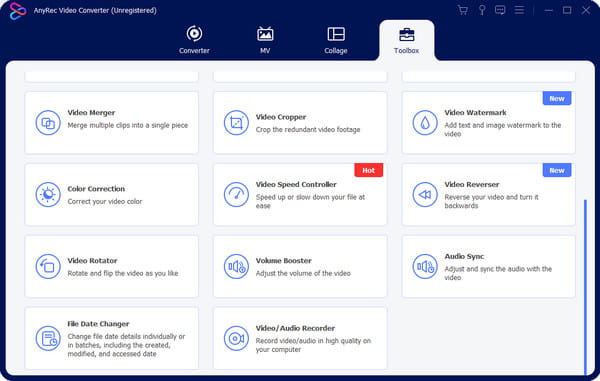The image size is (600, 381).
Task: Click 'Record video/audio in high quality' text
Action: (x=313, y=345)
